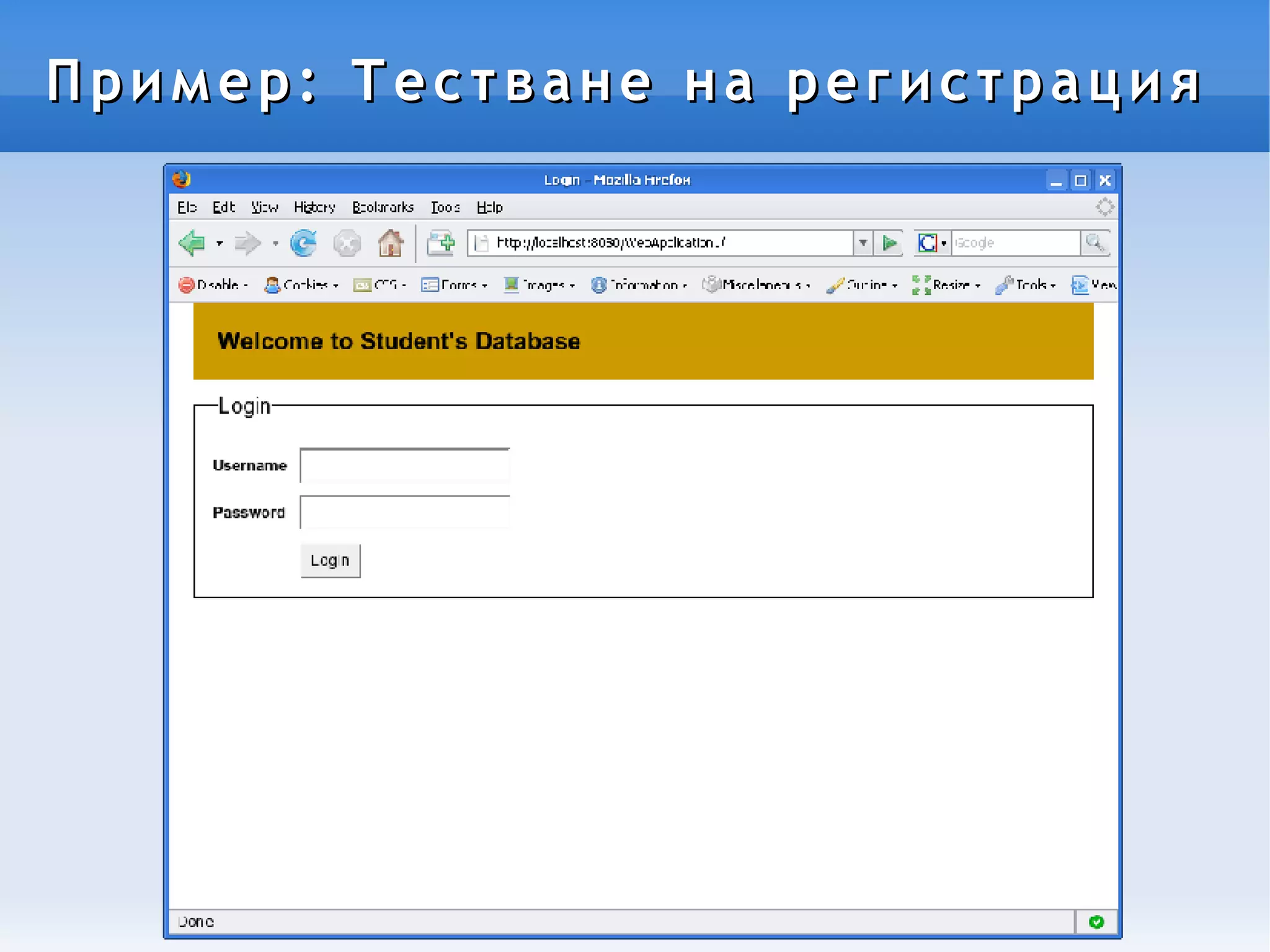Expand the Forward button history arrow
This screenshot has height=952, width=1270.
[275, 244]
